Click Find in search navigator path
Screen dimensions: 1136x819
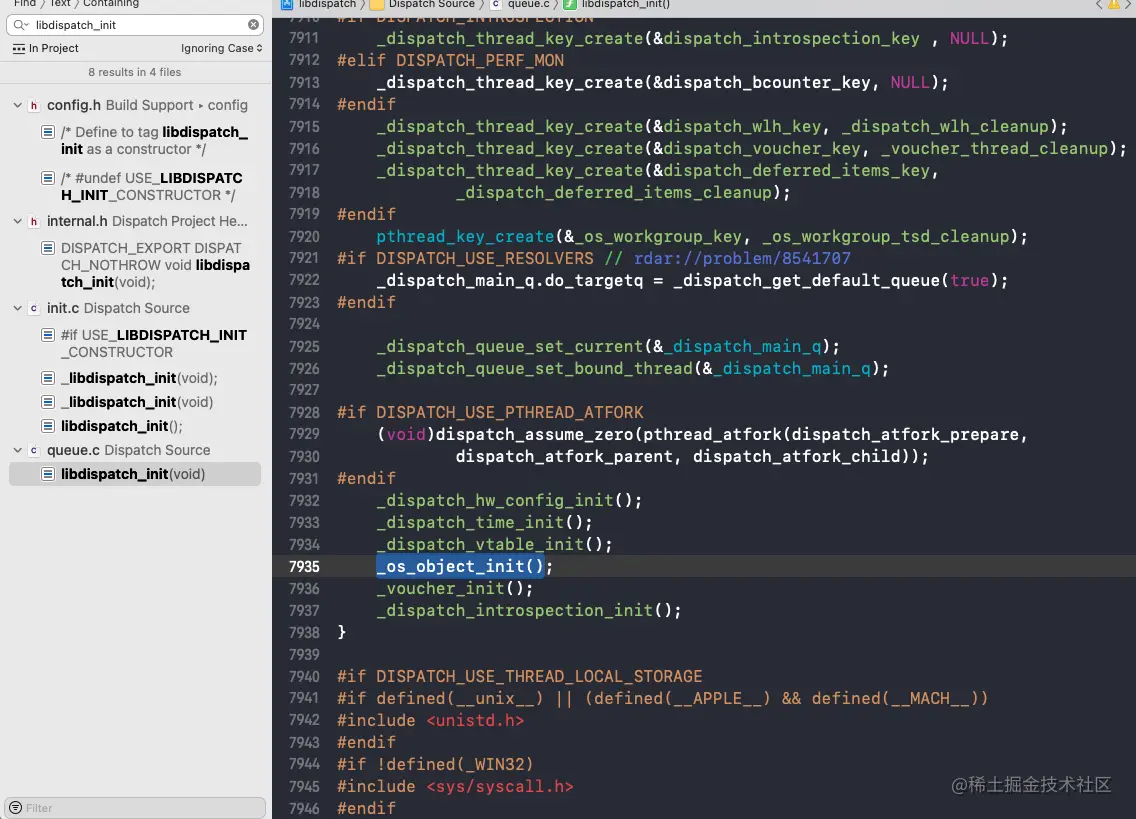[x=25, y=4]
